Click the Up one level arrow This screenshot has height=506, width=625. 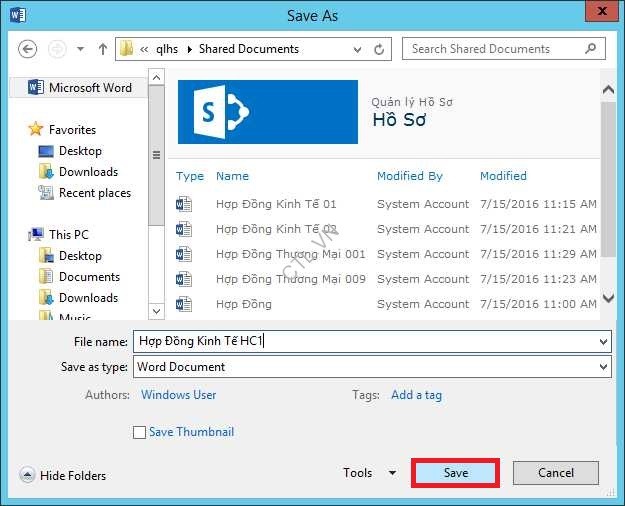coord(102,49)
